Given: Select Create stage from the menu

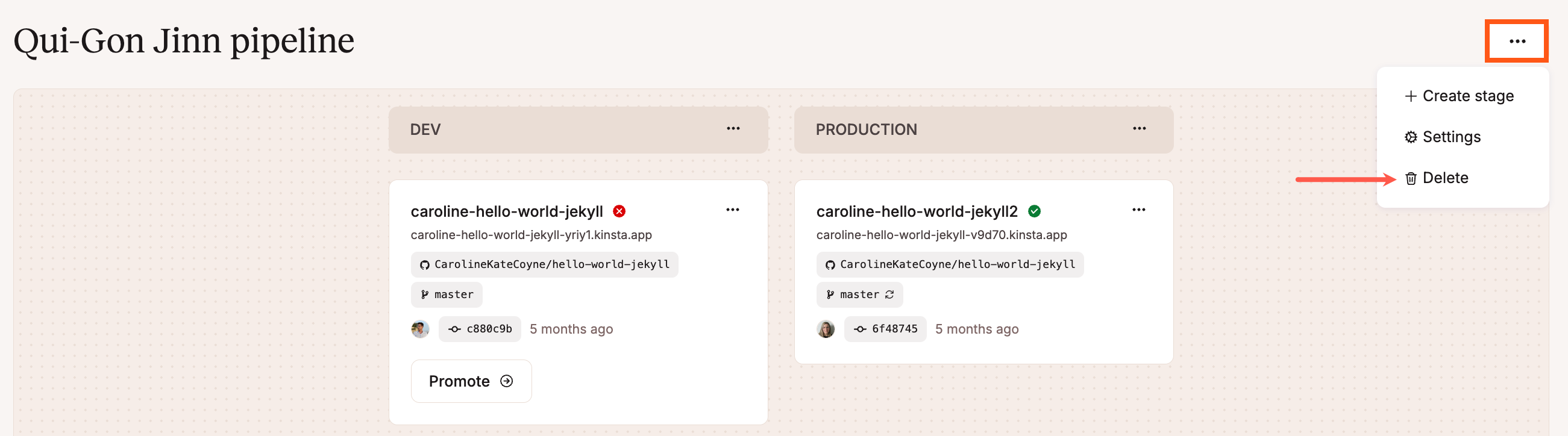Looking at the screenshot, I should pyautogui.click(x=1468, y=96).
